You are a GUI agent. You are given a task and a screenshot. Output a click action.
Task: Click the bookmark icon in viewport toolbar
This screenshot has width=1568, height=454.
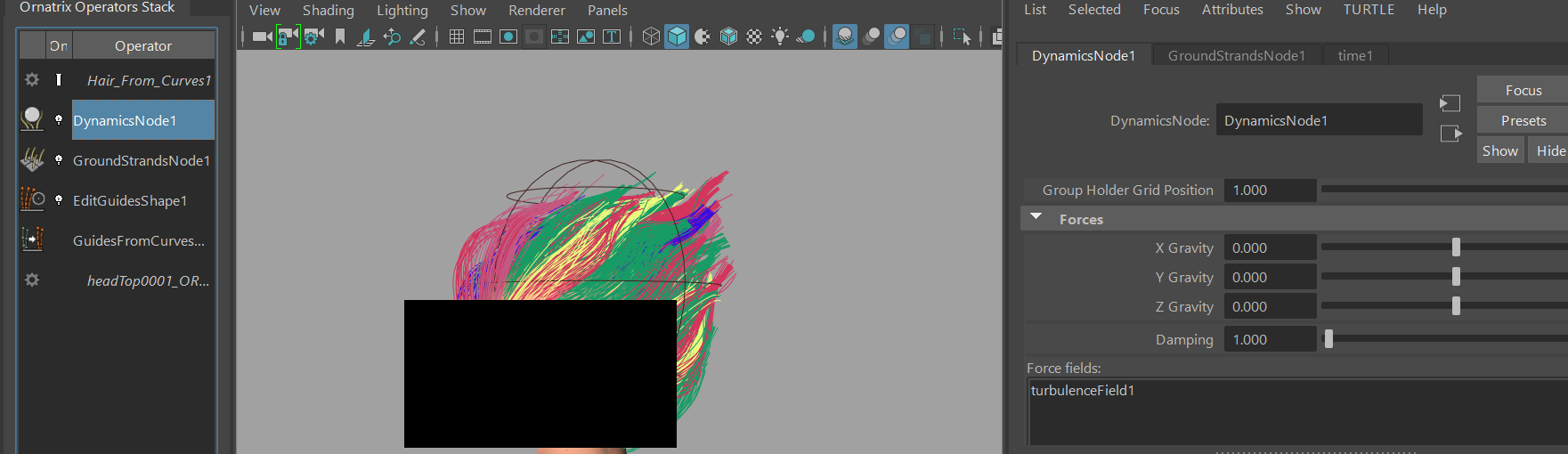pyautogui.click(x=340, y=36)
